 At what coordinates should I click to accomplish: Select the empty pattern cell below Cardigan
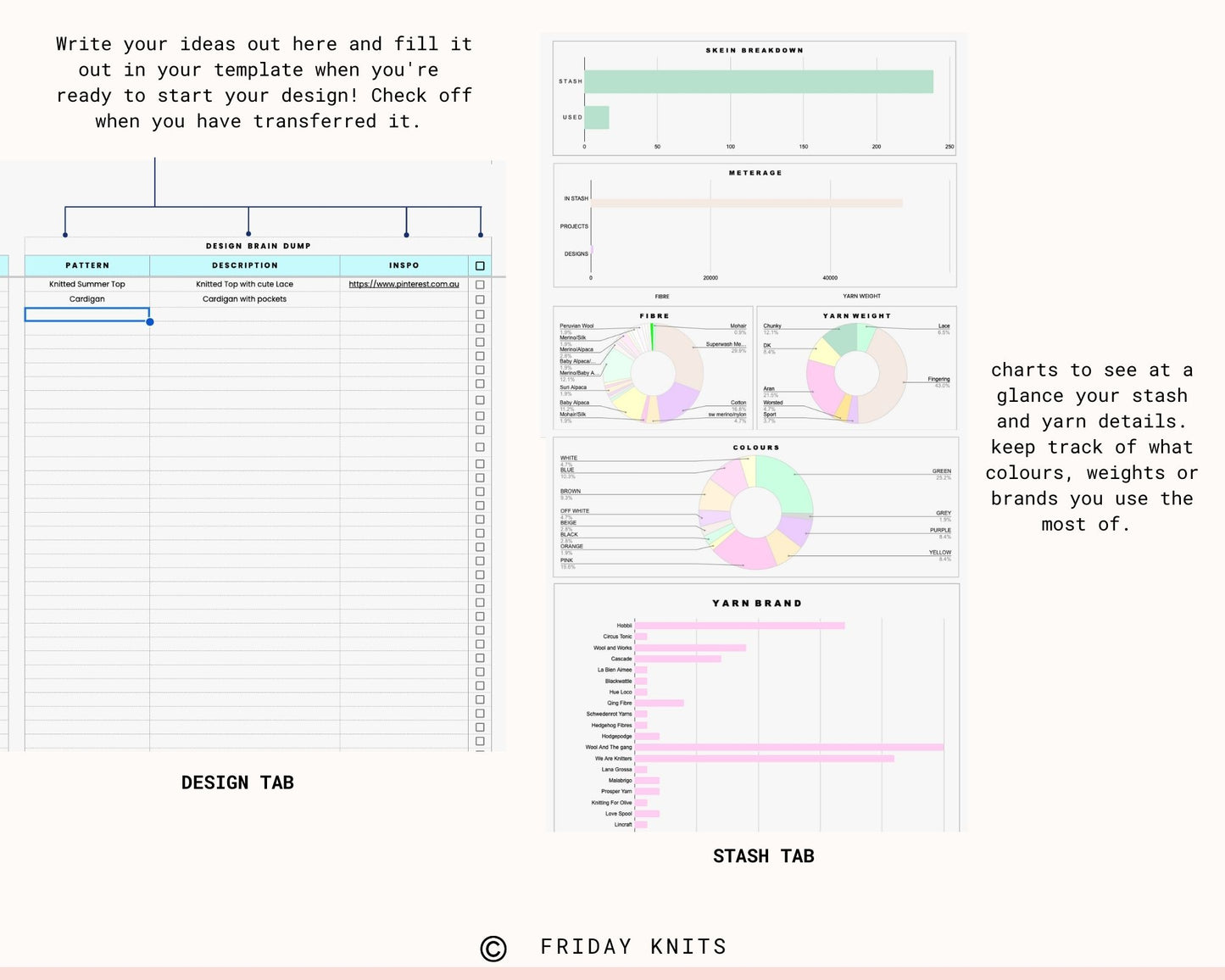87,315
